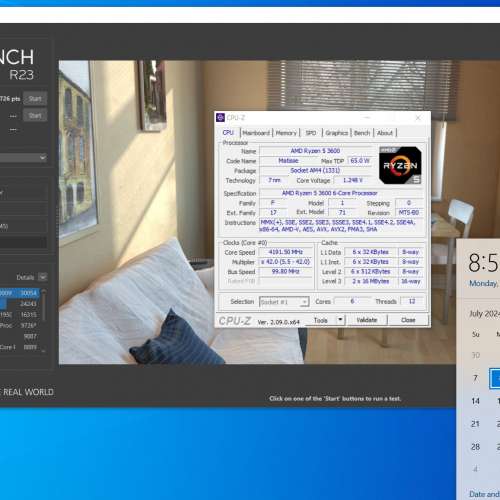Click the Instructions text box in CPU-Z
The image size is (500, 500).
(x=341, y=226)
